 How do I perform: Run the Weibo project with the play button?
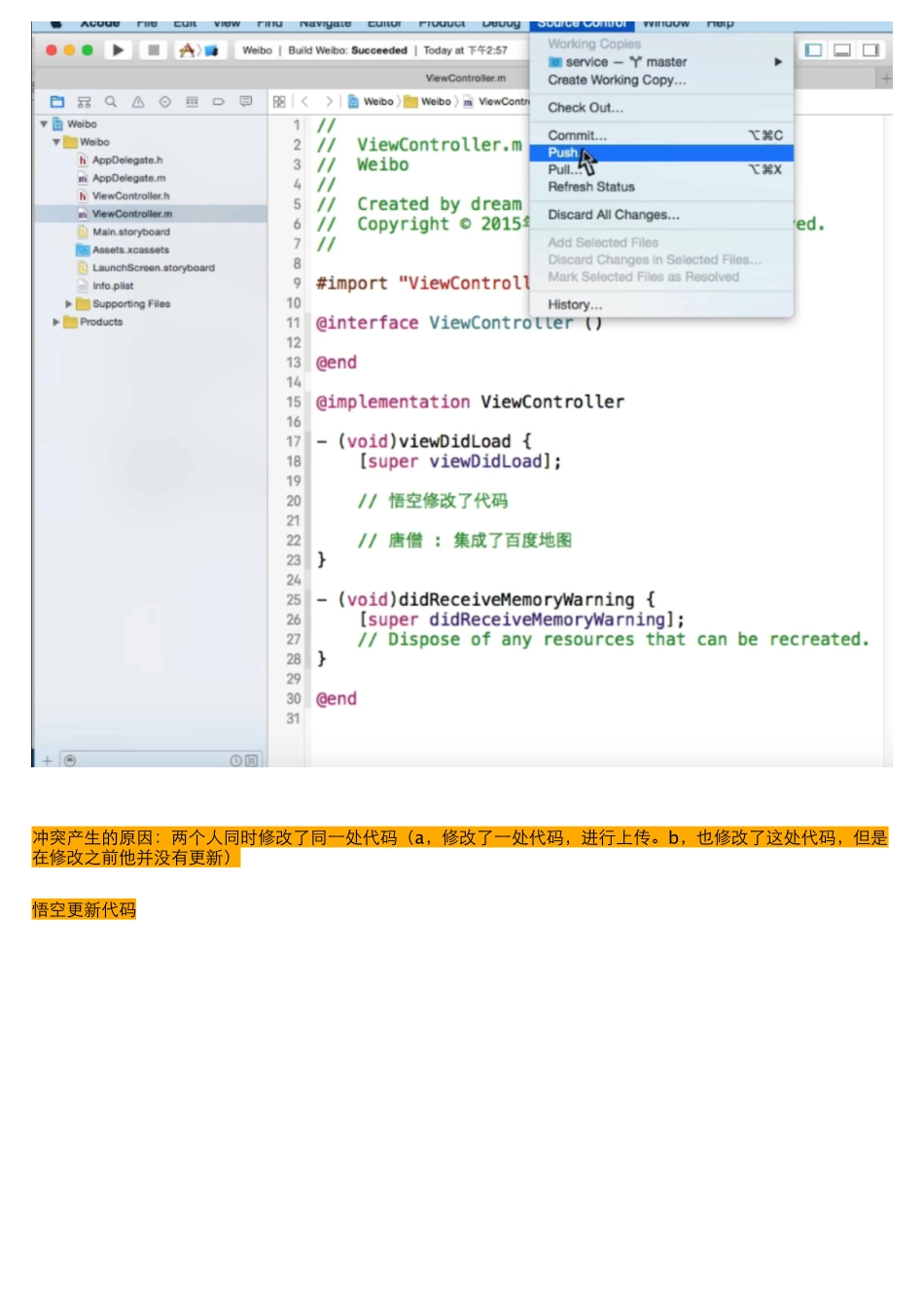tap(117, 50)
